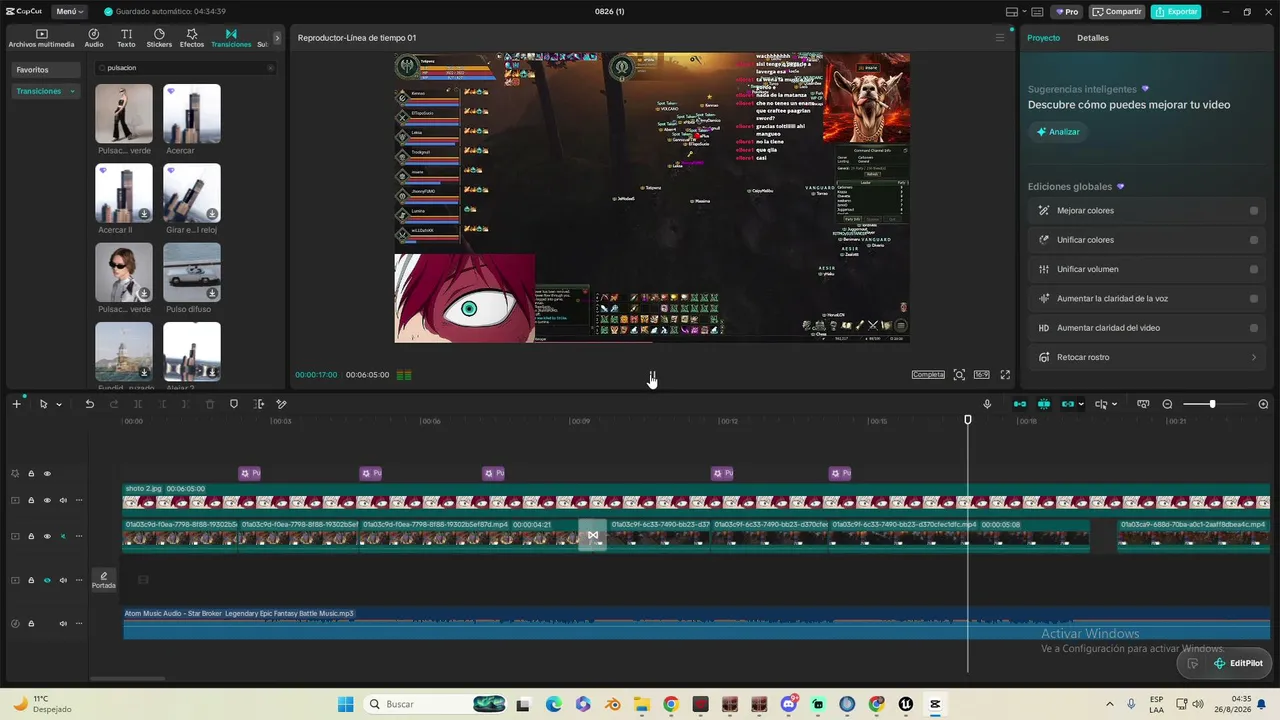This screenshot has width=1280, height=720.
Task: Open File Explorer from the taskbar
Action: coord(641,704)
